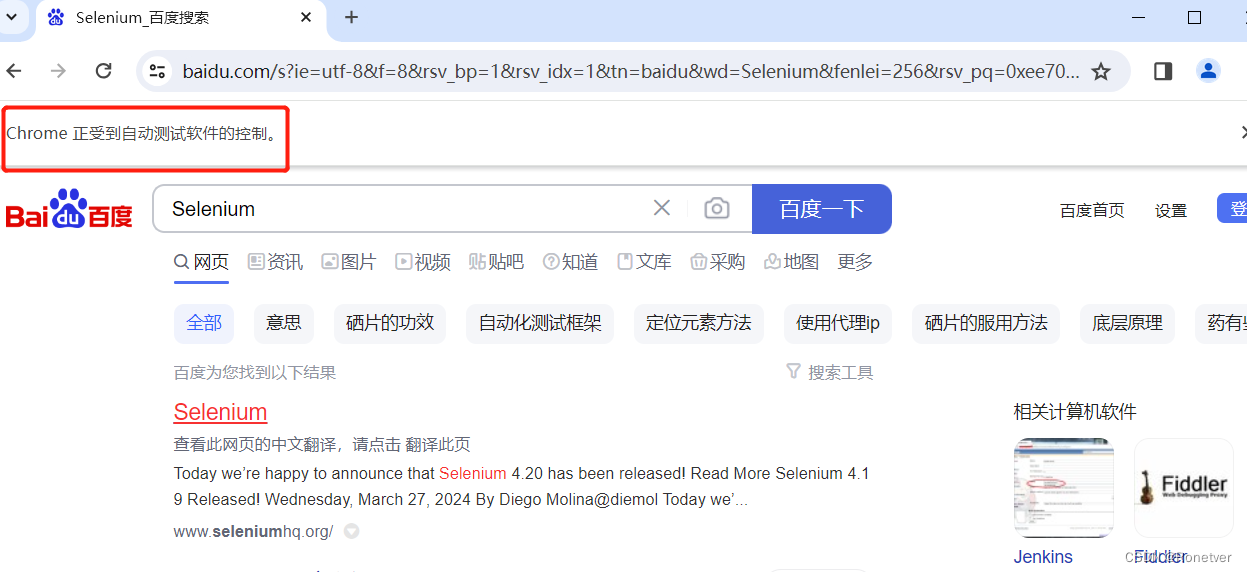Select the 底层原理 filter chip
The width and height of the screenshot is (1247, 572).
point(1127,323)
